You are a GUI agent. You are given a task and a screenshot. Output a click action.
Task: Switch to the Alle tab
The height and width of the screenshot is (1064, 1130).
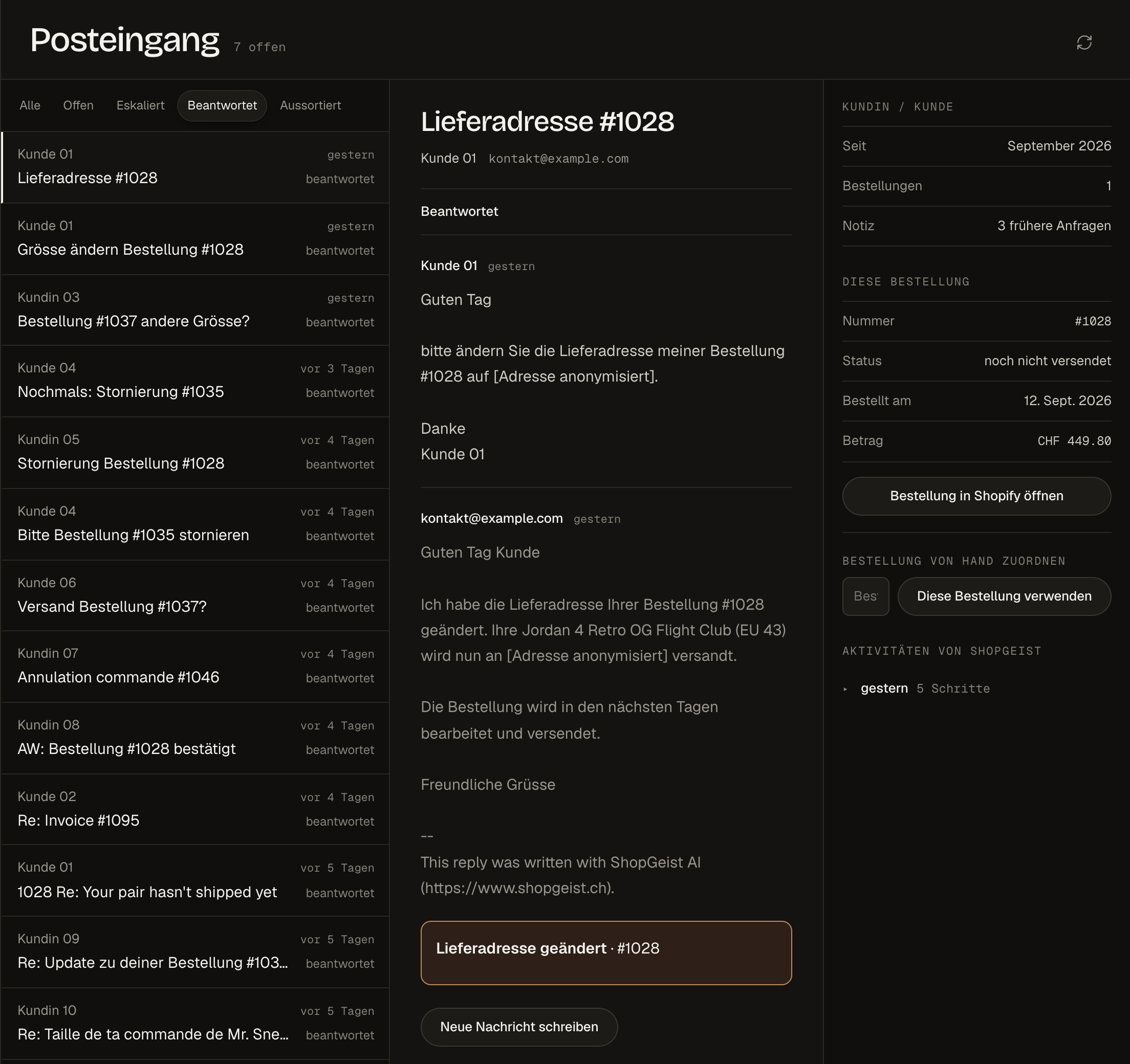30,106
